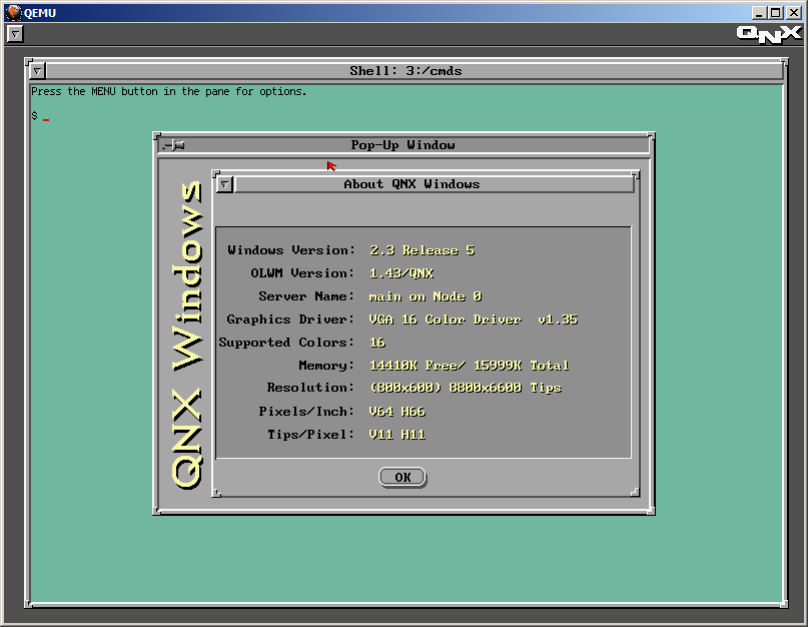Image resolution: width=808 pixels, height=627 pixels.
Task: Click the vertical QNX Windows banner text
Action: point(188,335)
